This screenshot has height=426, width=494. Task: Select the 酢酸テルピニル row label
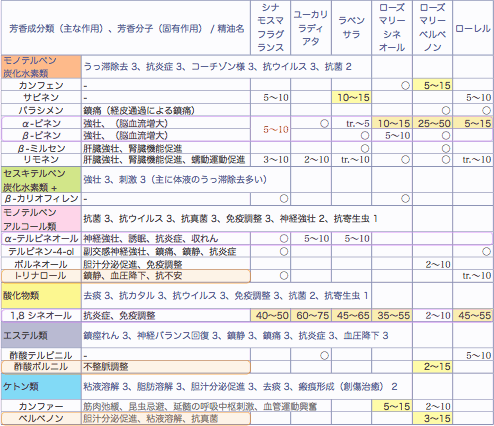(x=41, y=355)
